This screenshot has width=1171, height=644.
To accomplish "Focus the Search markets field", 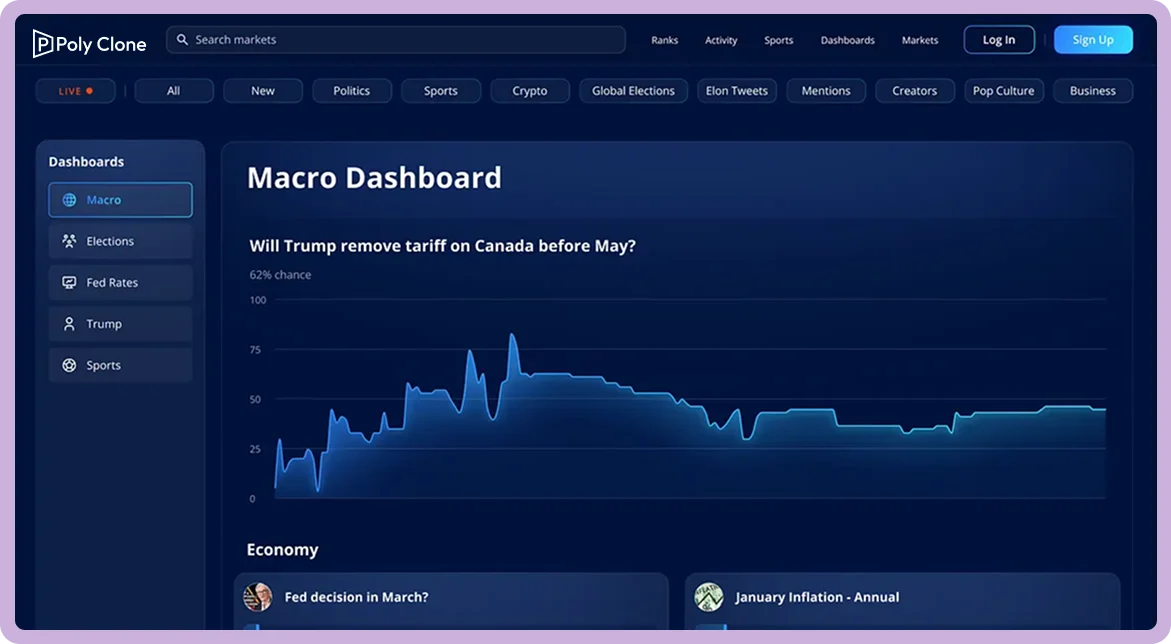I will pyautogui.click(x=396, y=40).
